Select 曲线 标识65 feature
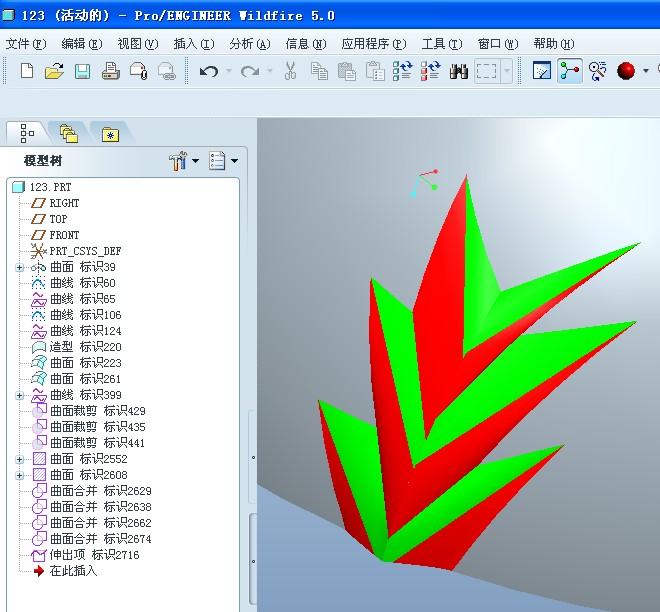 click(x=73, y=299)
